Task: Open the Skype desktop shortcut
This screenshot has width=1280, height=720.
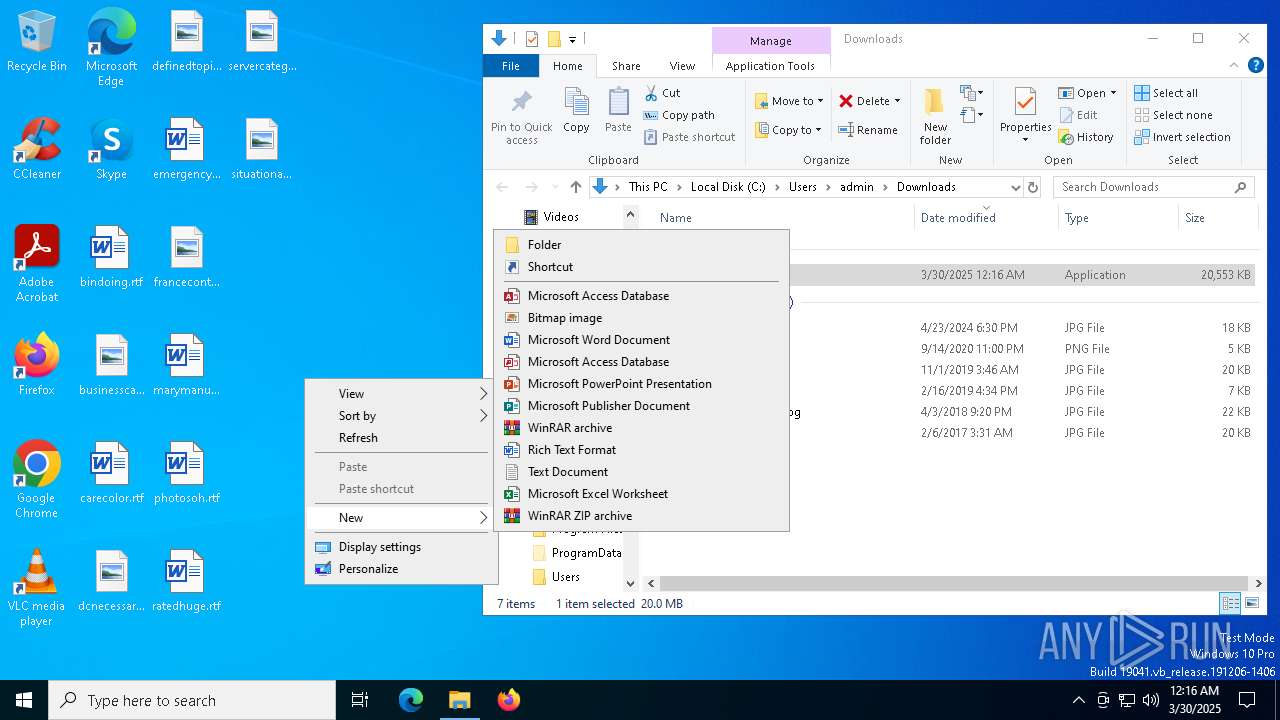Action: [x=111, y=149]
